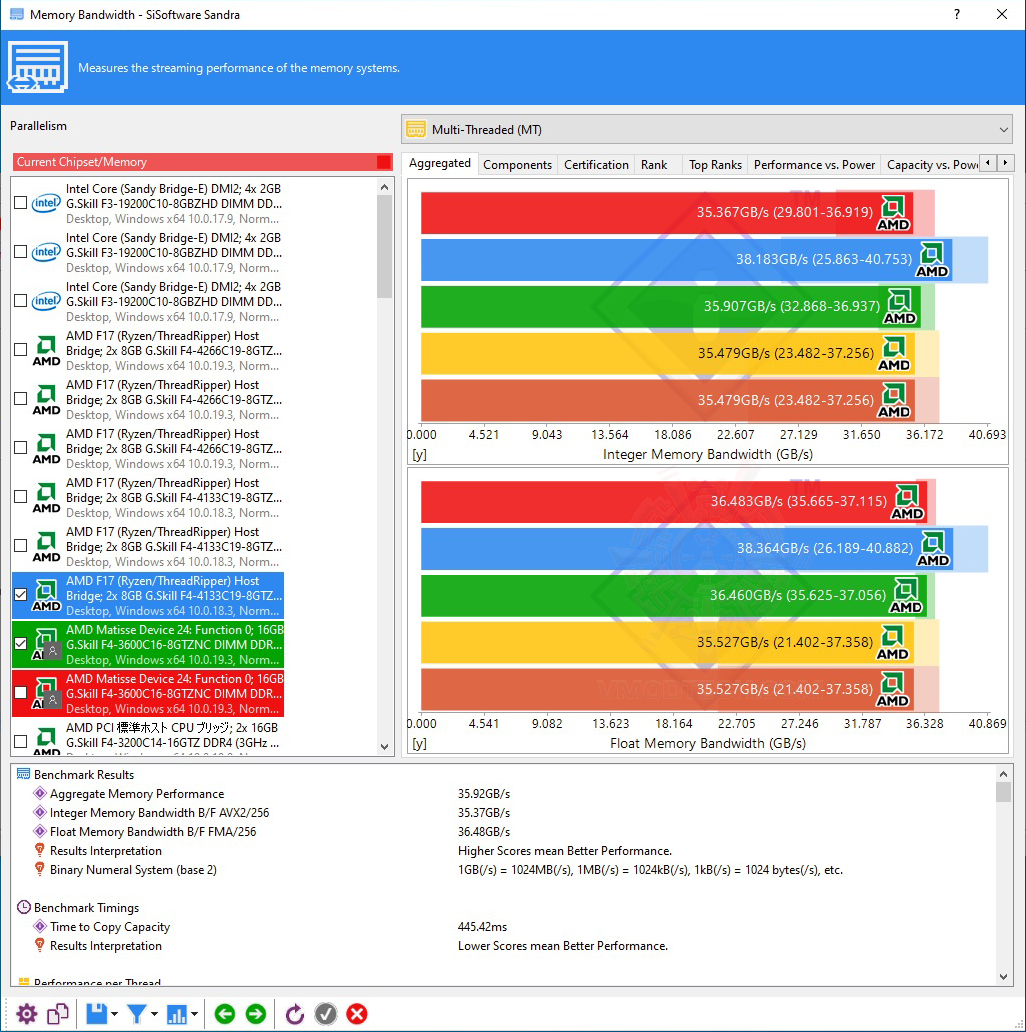Tick the red AMD Matisse row checkbox

click(x=20, y=692)
